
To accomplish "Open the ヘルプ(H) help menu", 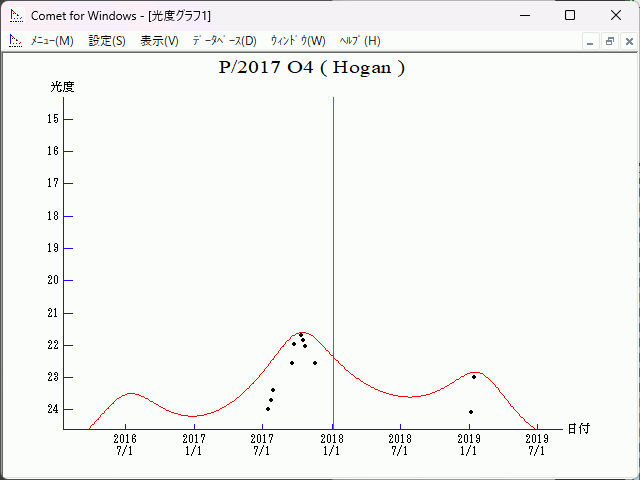I will [360, 41].
